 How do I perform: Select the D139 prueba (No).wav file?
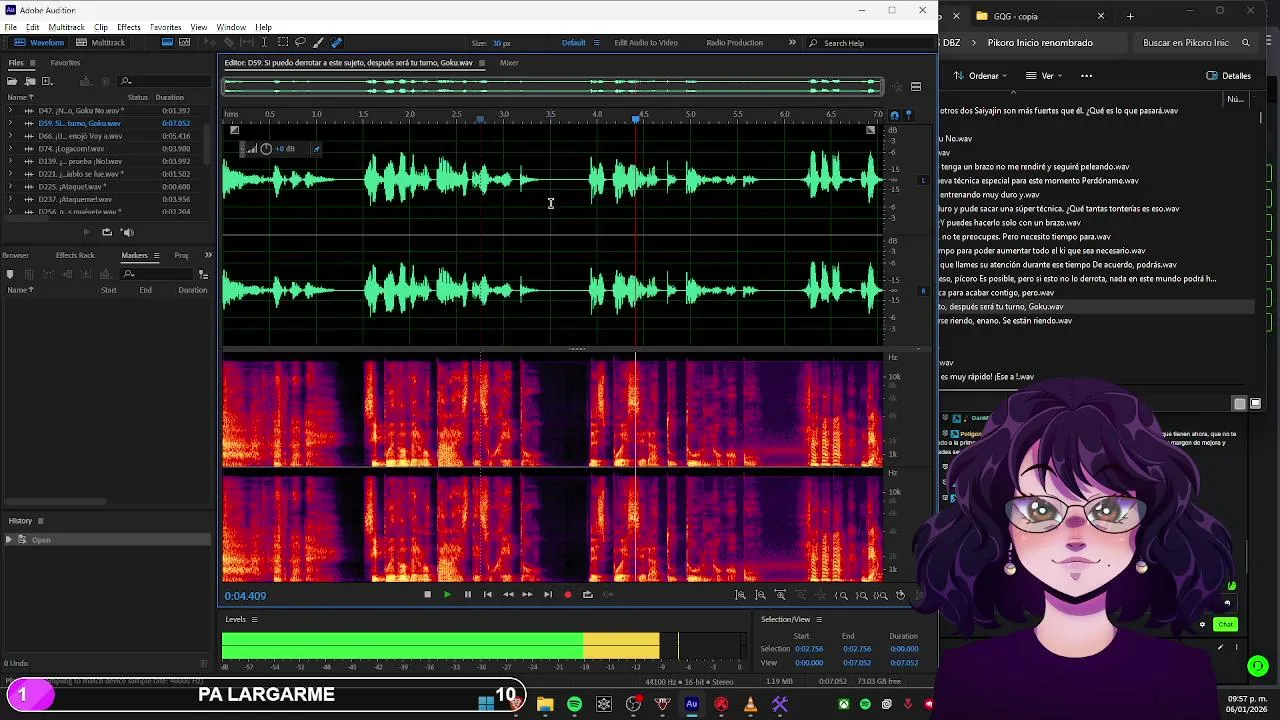coord(80,161)
